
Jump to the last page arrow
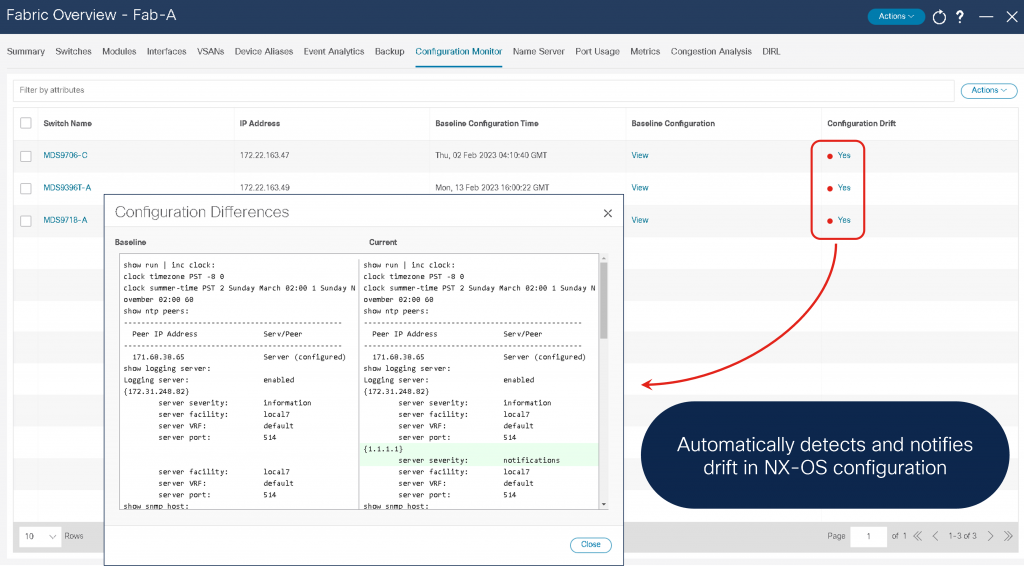1008,537
